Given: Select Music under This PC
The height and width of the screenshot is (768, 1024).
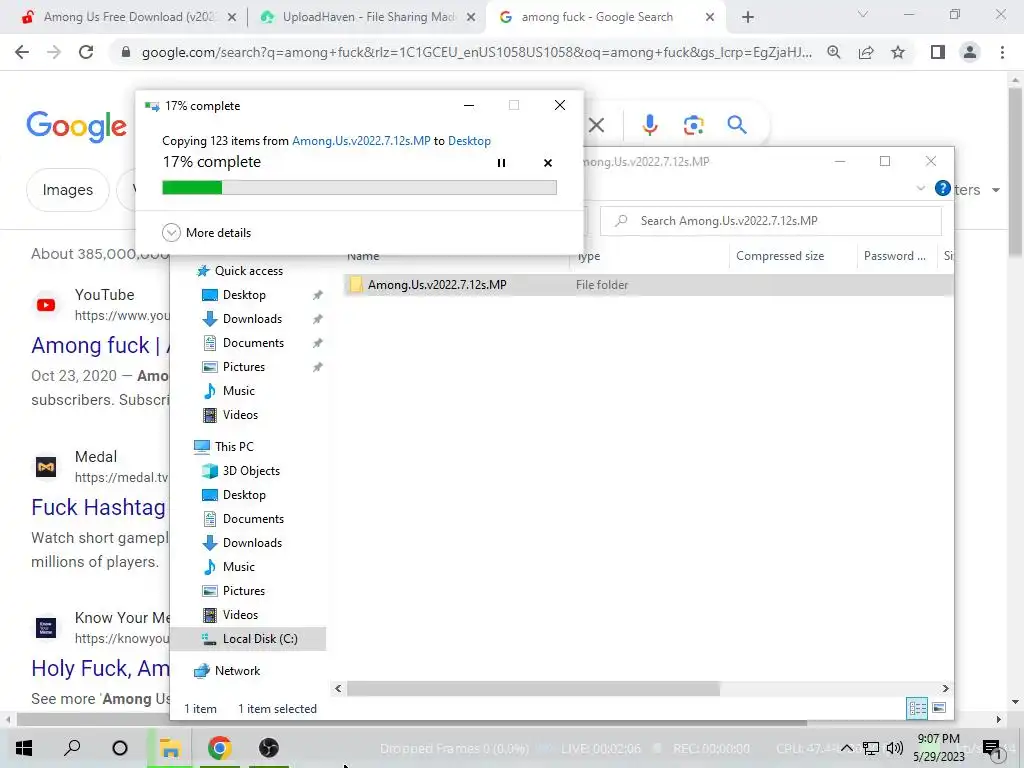Looking at the screenshot, I should [238, 567].
